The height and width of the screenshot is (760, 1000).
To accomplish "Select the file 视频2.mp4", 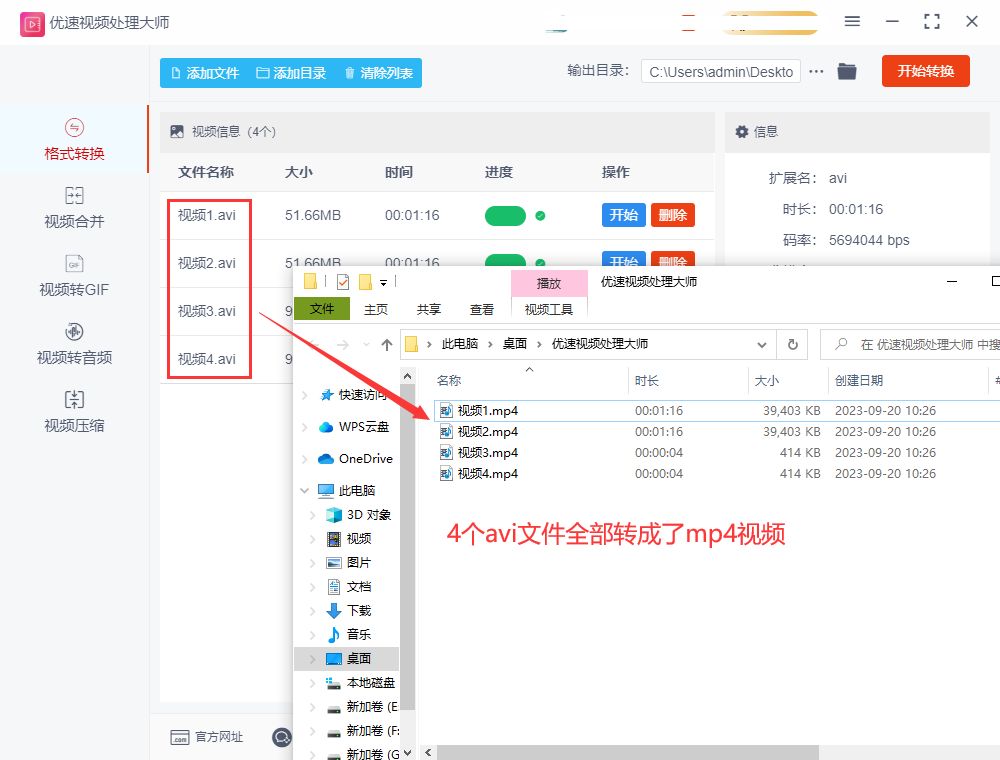I will pyautogui.click(x=487, y=432).
